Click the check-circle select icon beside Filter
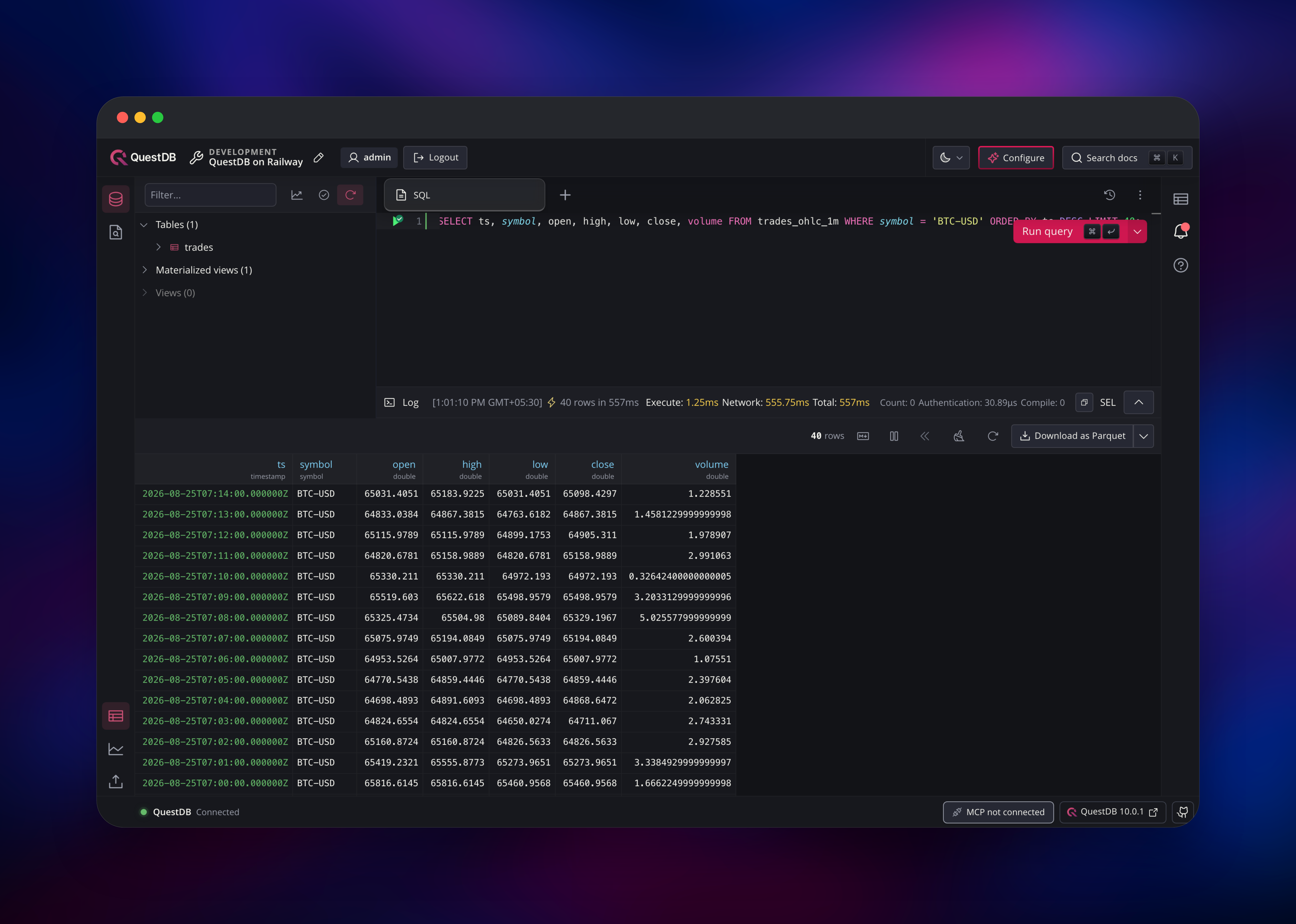 pos(324,195)
